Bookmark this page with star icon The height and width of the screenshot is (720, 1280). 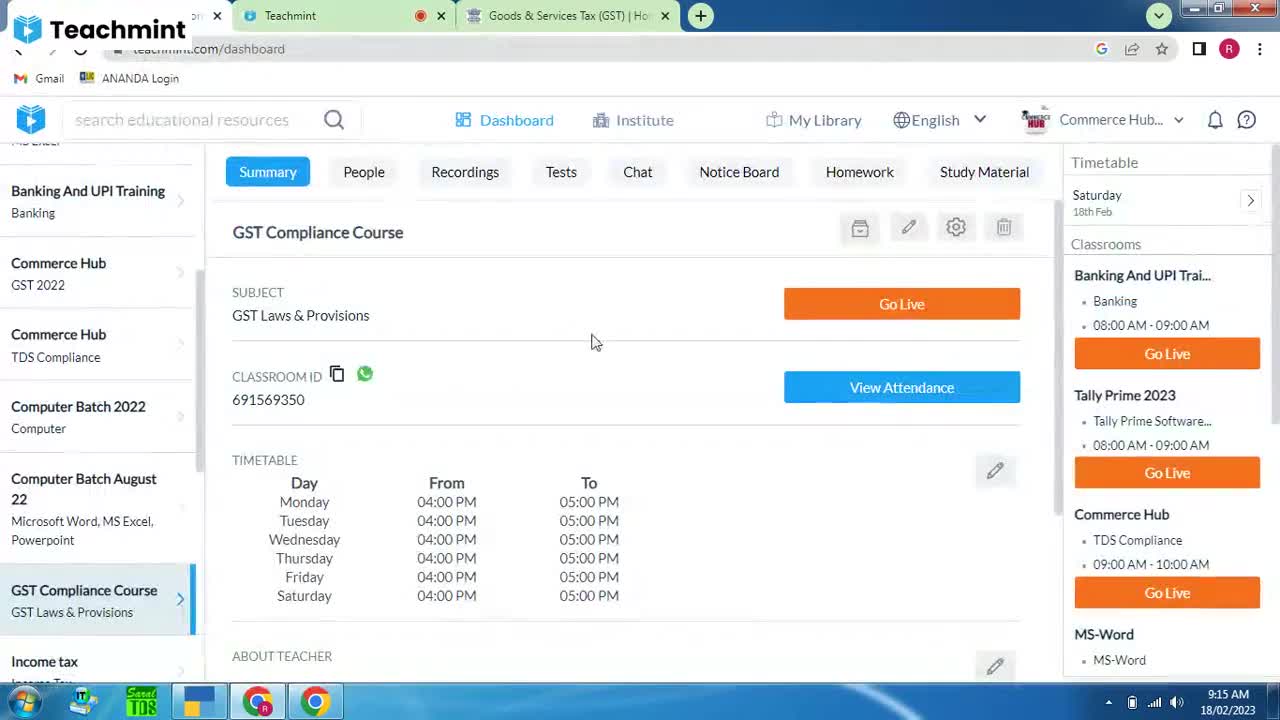coord(1162,49)
